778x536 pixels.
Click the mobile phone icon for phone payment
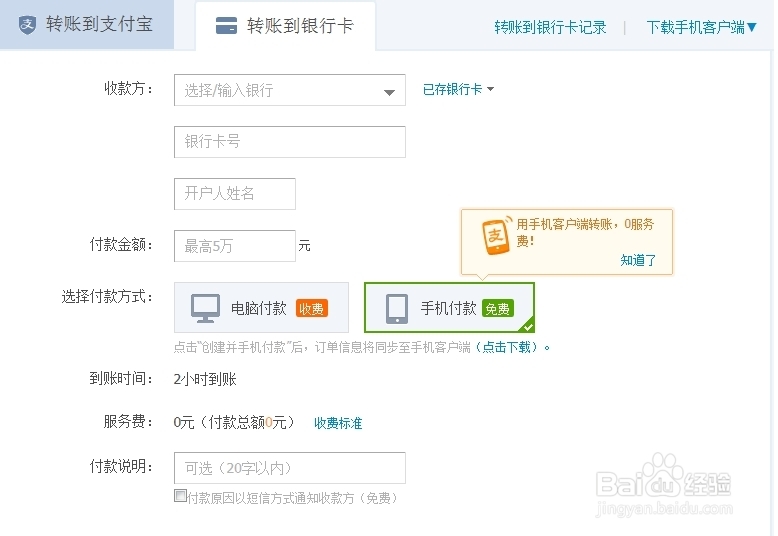pyautogui.click(x=397, y=308)
